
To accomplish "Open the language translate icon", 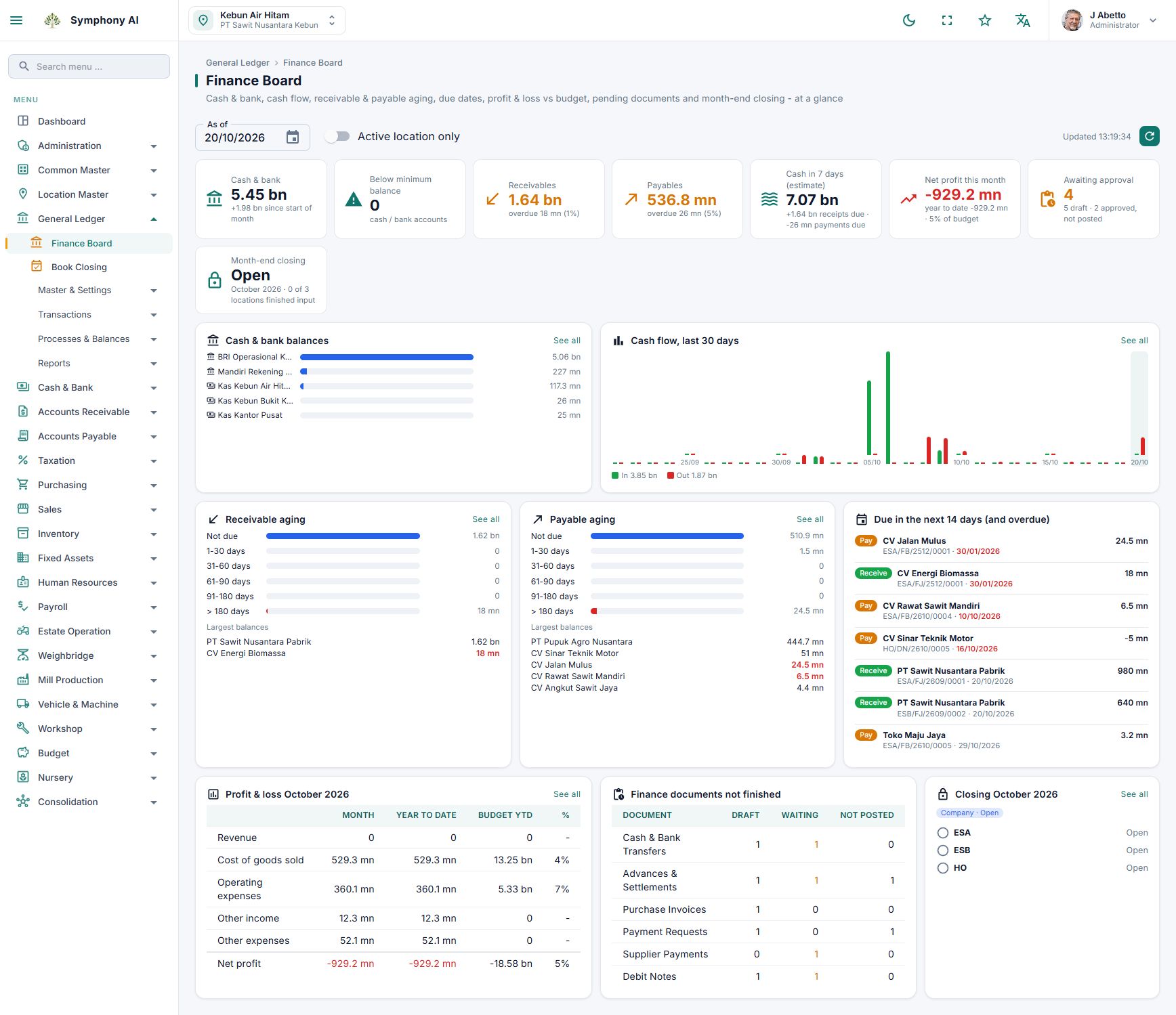I will point(1023,20).
